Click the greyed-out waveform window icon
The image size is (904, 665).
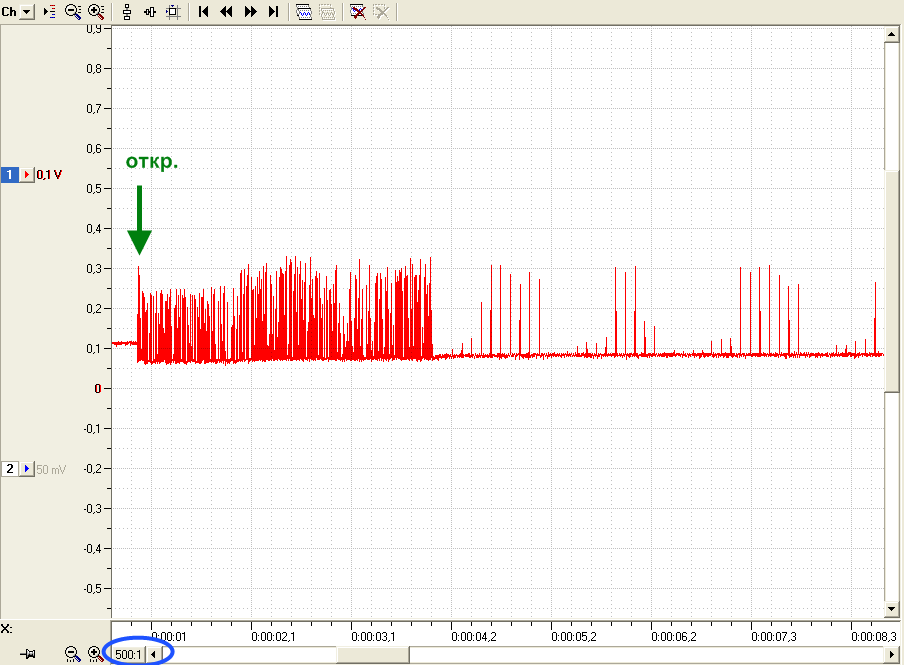coord(327,12)
